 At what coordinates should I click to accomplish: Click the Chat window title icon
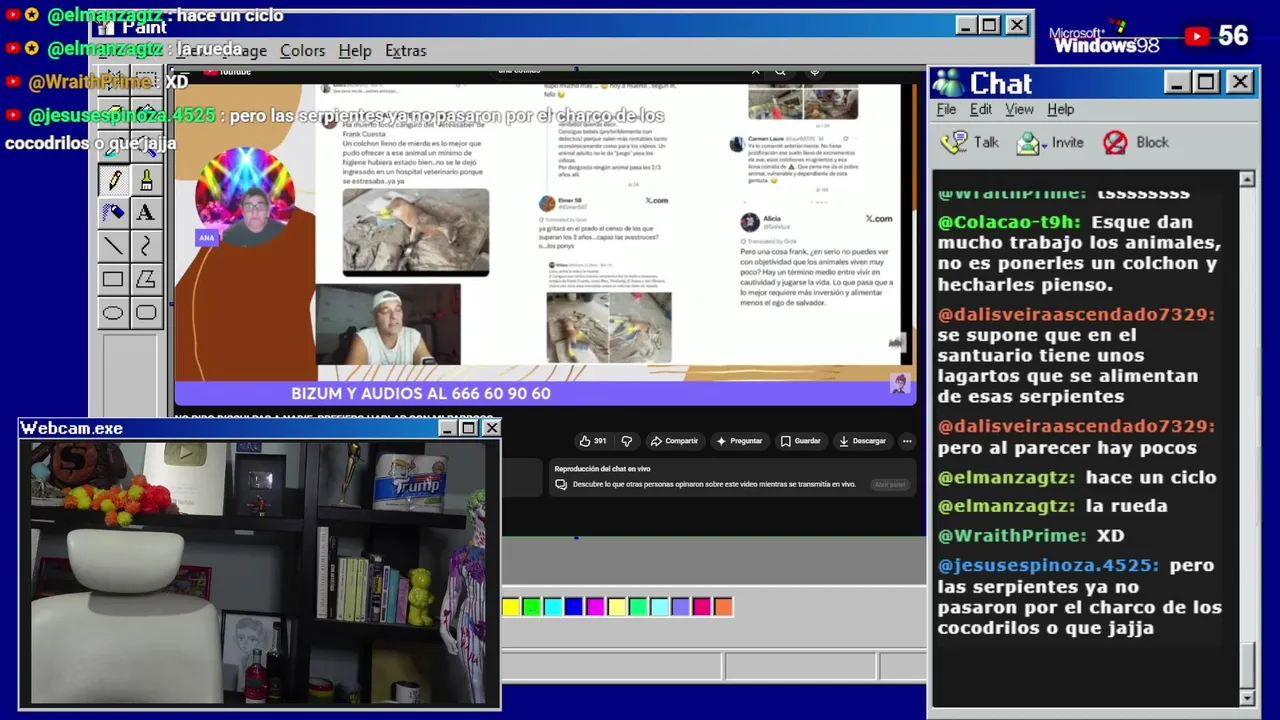point(948,83)
